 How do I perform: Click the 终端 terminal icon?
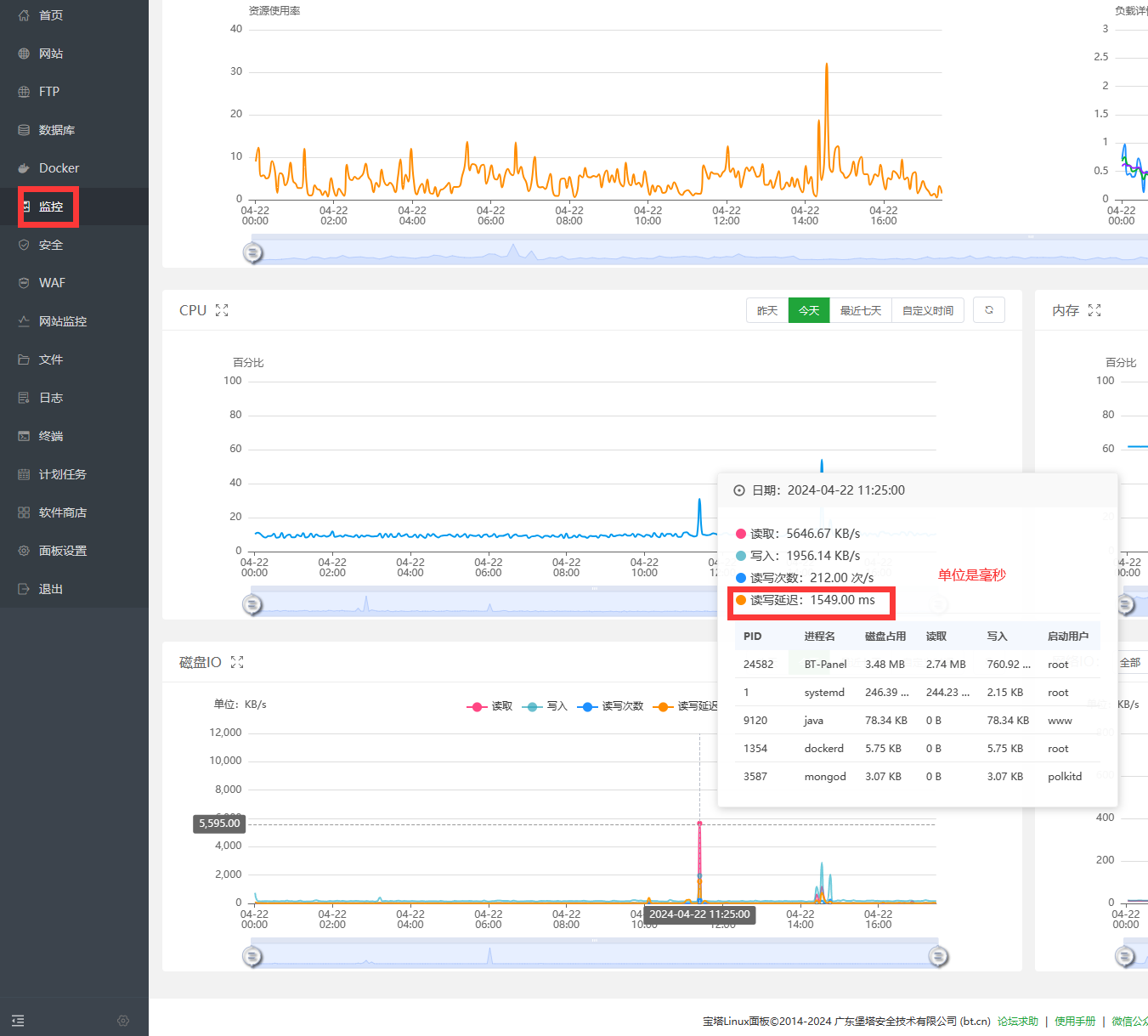(x=24, y=436)
